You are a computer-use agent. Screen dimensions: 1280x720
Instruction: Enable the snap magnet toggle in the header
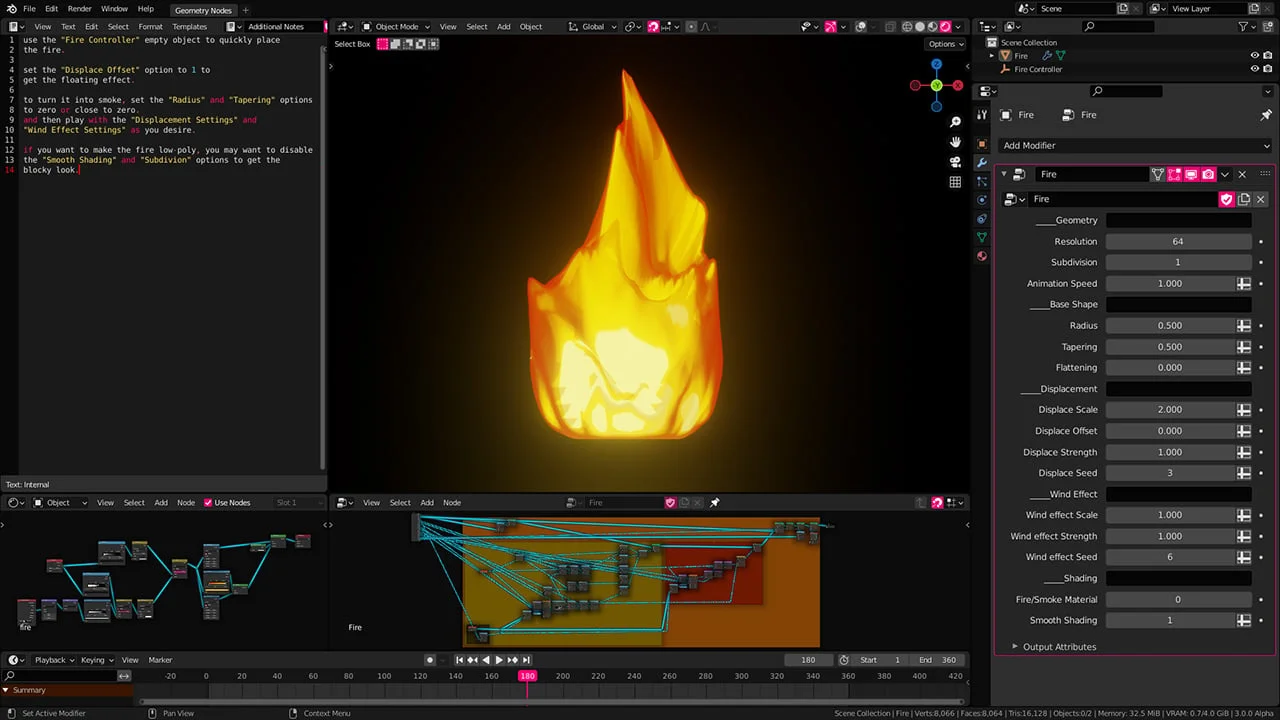tap(654, 26)
